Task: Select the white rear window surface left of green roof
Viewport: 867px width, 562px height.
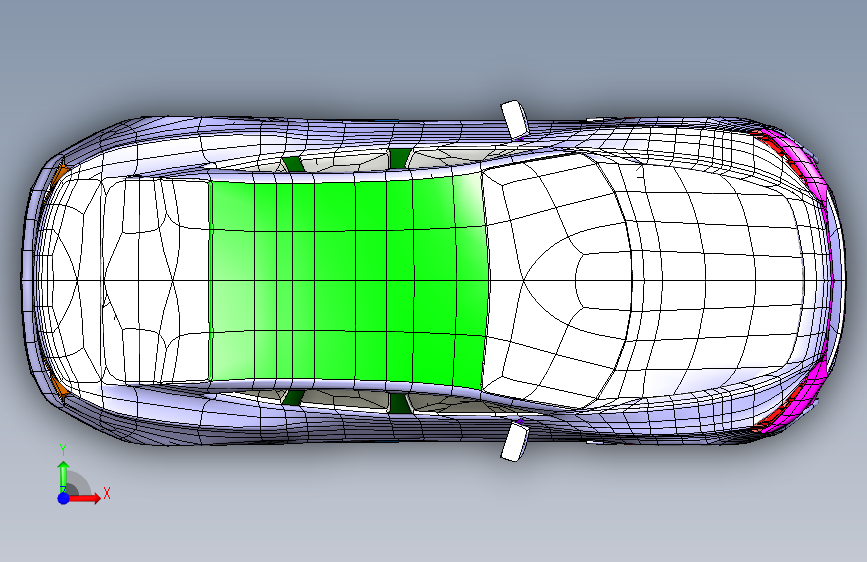Action: (156, 281)
